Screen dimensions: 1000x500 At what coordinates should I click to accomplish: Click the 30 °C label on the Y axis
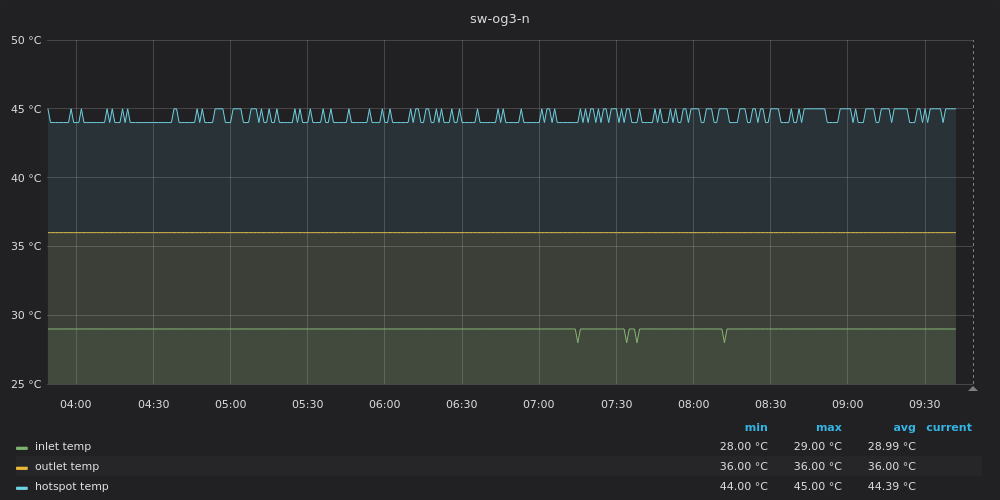click(x=26, y=316)
